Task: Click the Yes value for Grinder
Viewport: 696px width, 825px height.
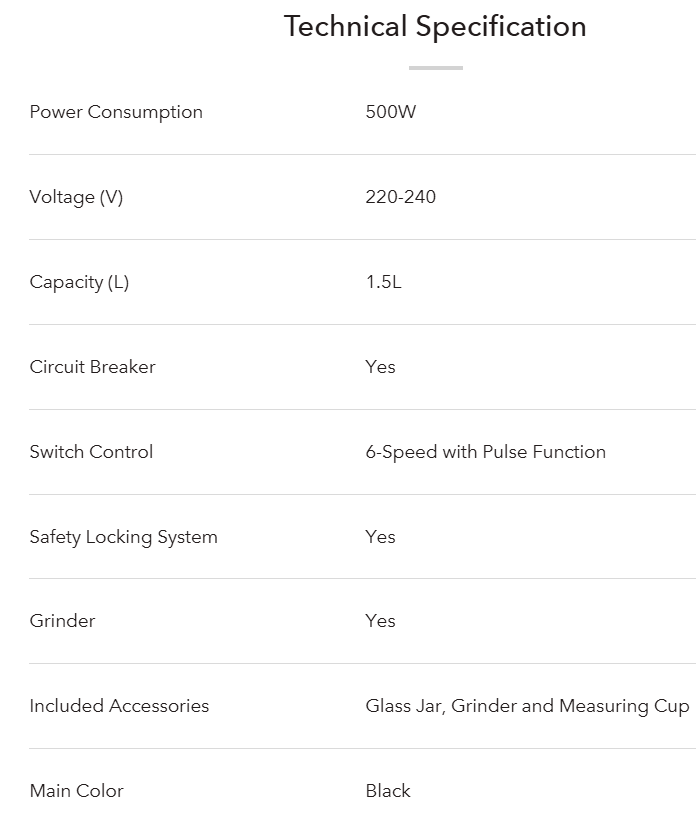Action: (x=381, y=621)
